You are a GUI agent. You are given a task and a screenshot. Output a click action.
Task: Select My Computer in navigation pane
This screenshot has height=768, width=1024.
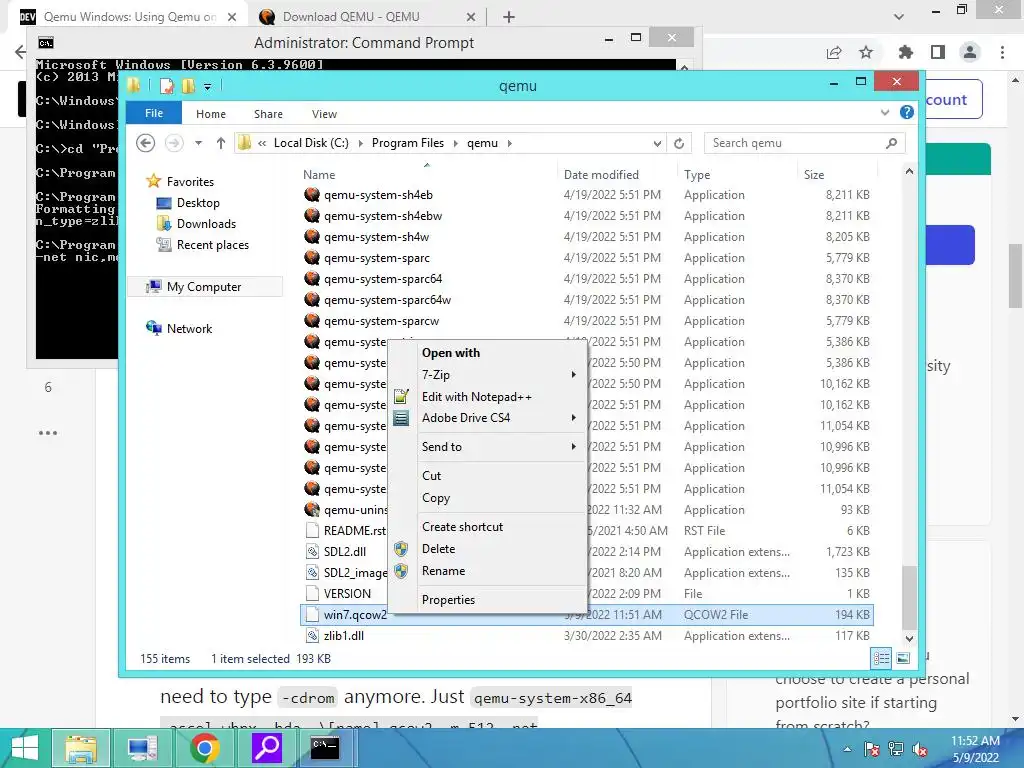point(204,287)
